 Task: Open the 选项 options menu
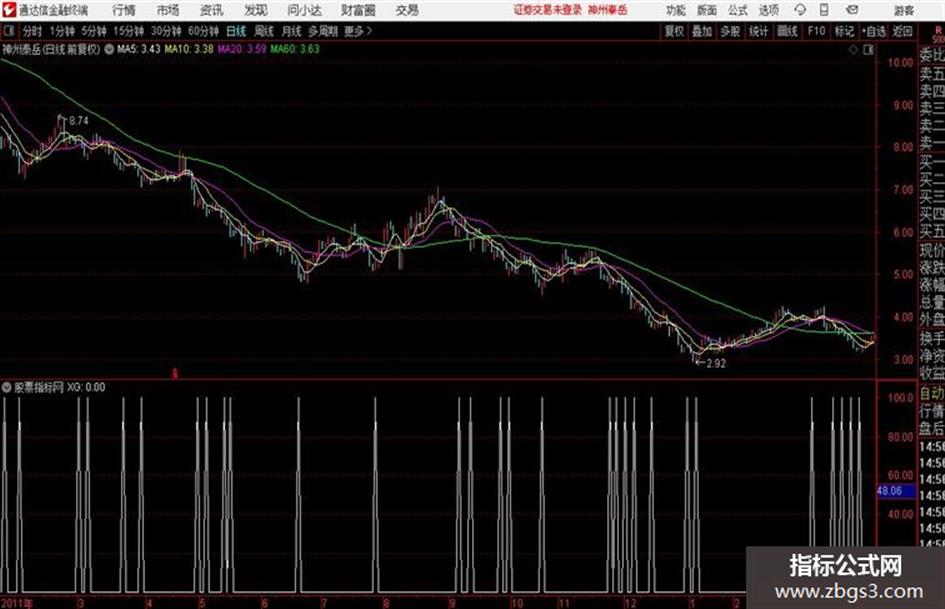point(769,10)
